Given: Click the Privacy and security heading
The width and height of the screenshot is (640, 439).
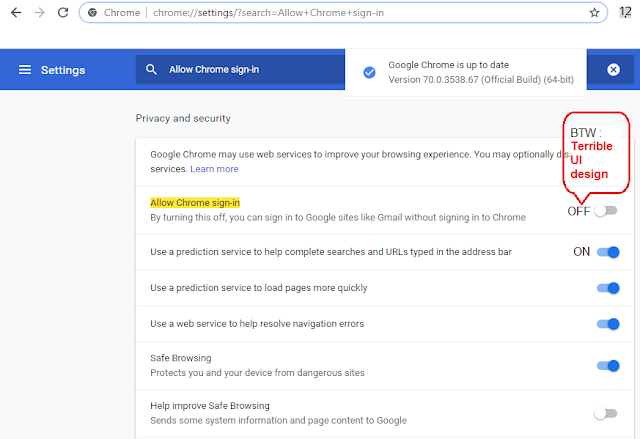Looking at the screenshot, I should [183, 118].
